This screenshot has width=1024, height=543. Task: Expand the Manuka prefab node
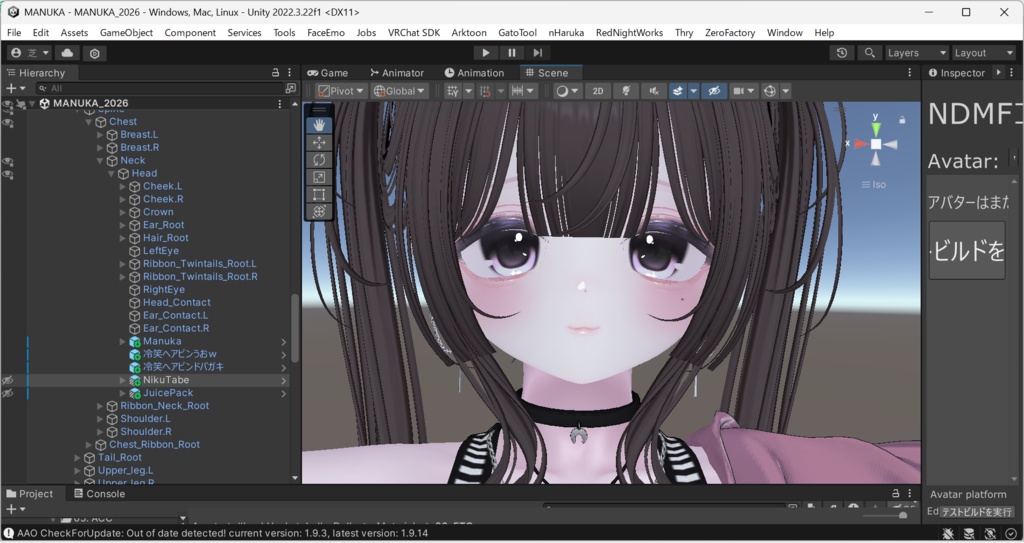[123, 341]
